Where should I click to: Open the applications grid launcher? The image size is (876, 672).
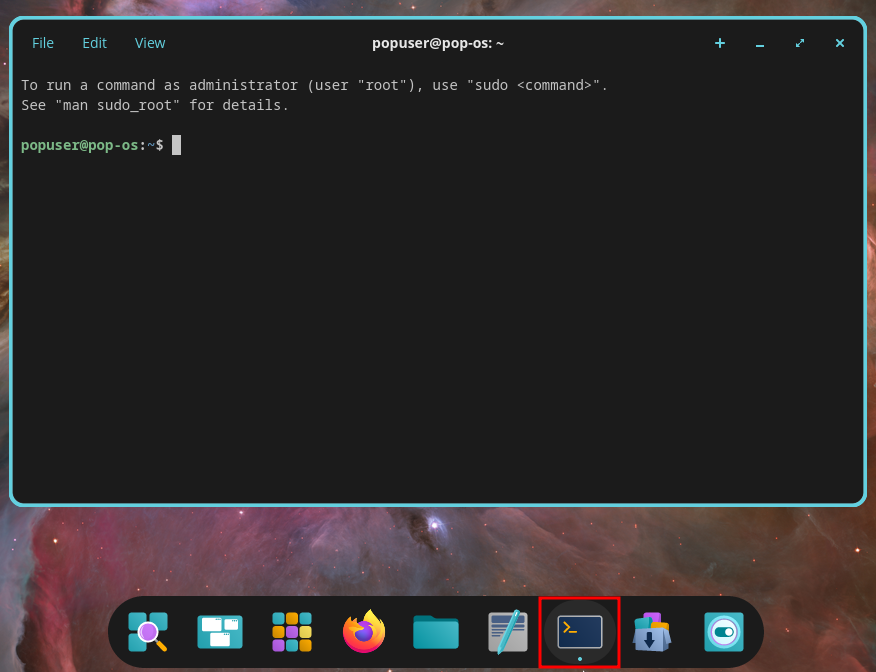(x=291, y=632)
